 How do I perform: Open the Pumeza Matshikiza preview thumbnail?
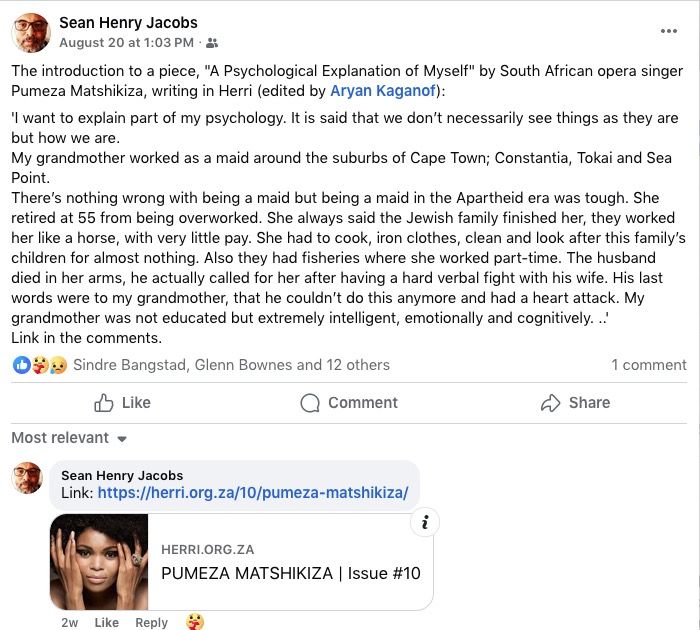click(x=99, y=562)
